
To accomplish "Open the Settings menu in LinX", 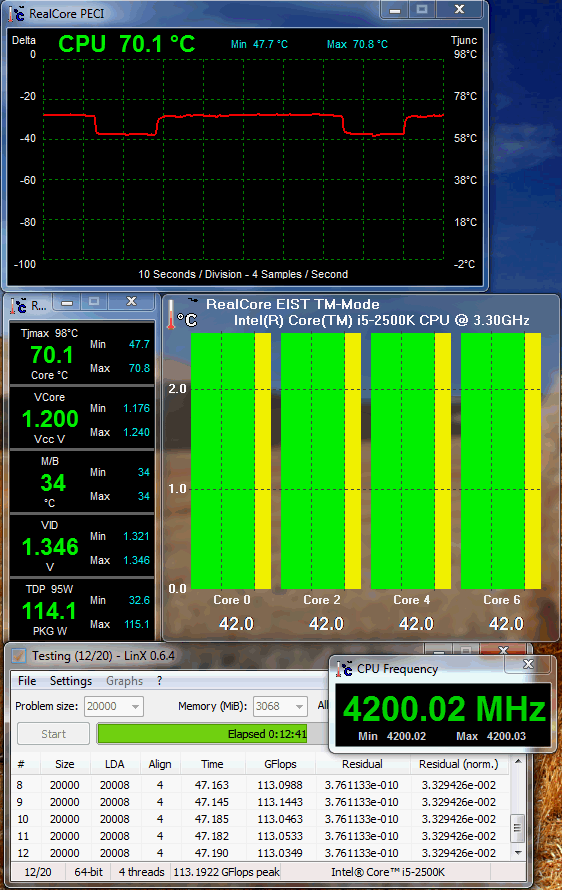I will 71,681.
